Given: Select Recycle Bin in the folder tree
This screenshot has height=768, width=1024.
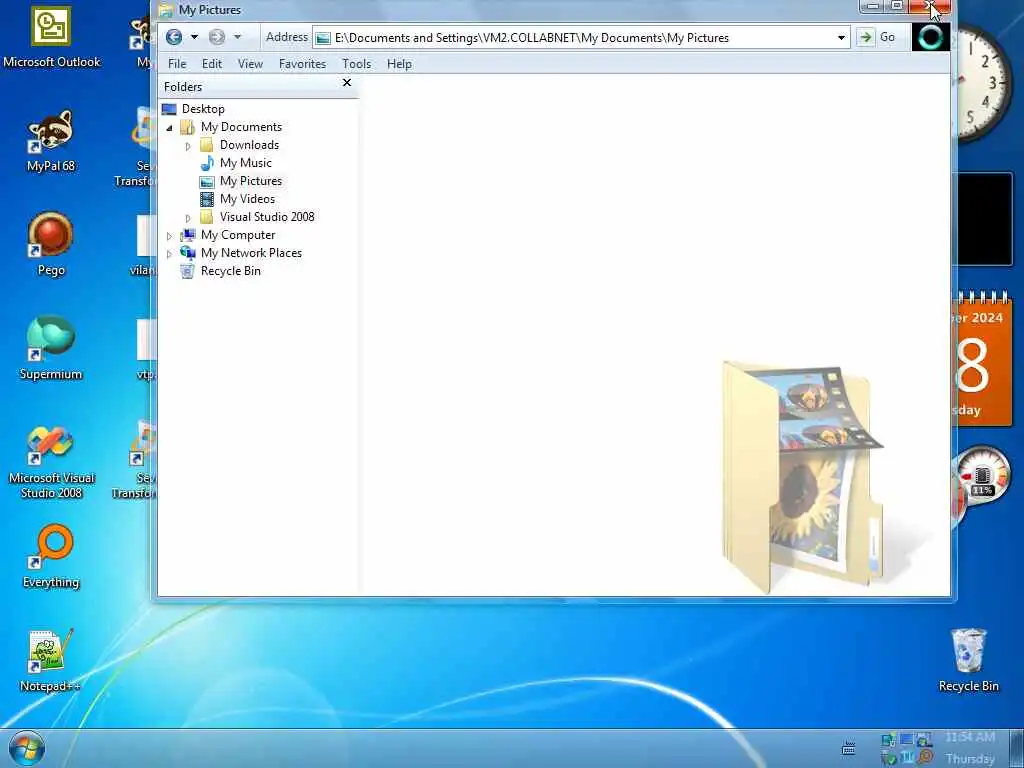Looking at the screenshot, I should point(231,270).
